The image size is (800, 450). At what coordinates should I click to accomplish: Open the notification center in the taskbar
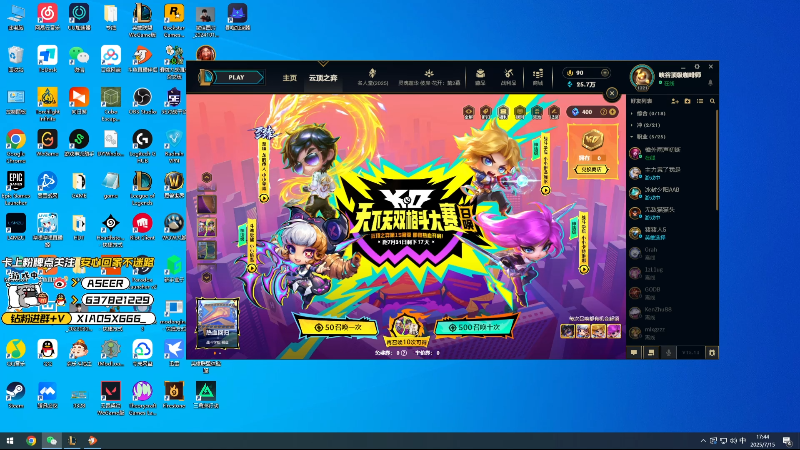pyautogui.click(x=788, y=441)
